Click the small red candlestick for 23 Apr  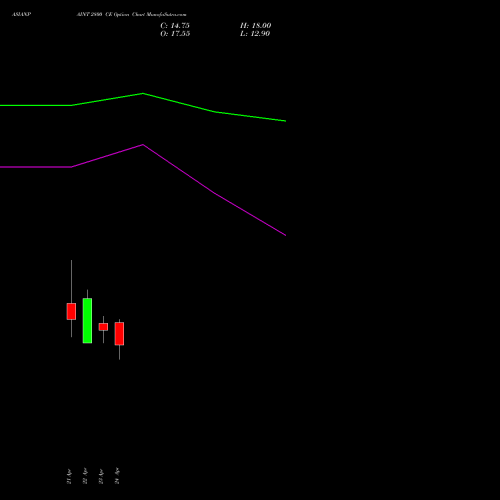point(103,327)
